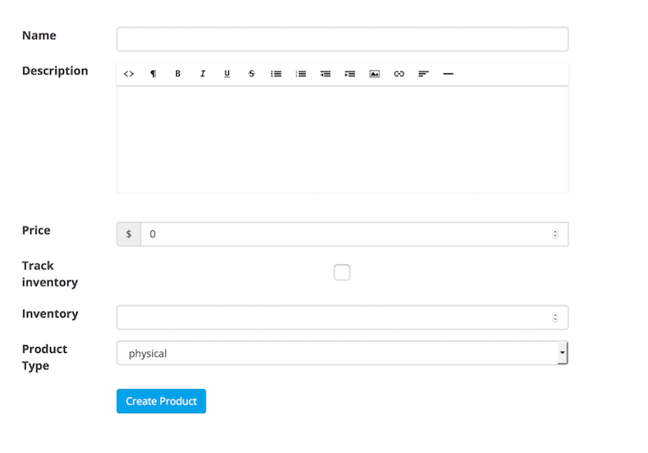Click the Price stepper arrows

point(555,234)
